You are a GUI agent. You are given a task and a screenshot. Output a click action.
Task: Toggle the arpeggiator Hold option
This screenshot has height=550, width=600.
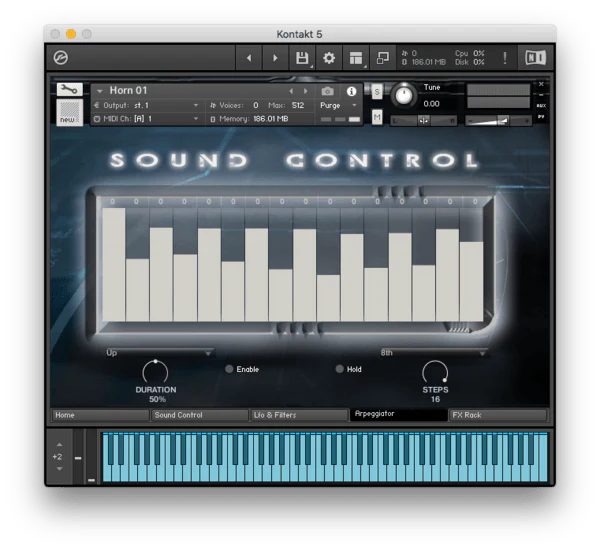[339, 369]
